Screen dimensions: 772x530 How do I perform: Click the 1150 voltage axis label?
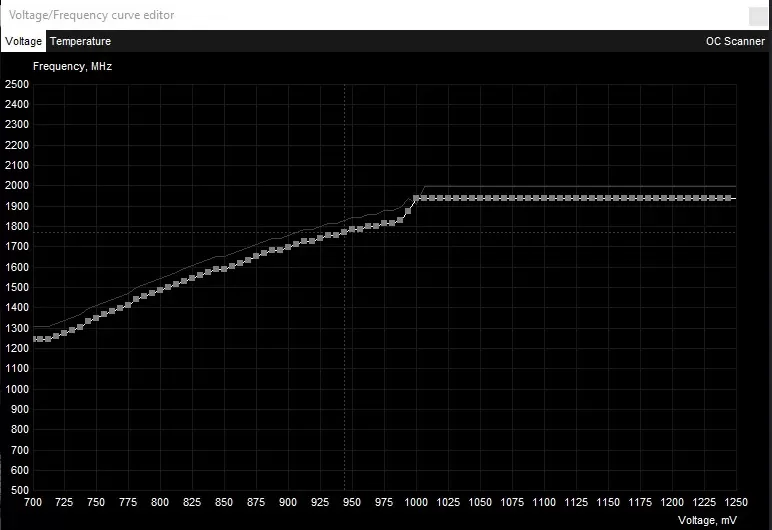coord(608,502)
